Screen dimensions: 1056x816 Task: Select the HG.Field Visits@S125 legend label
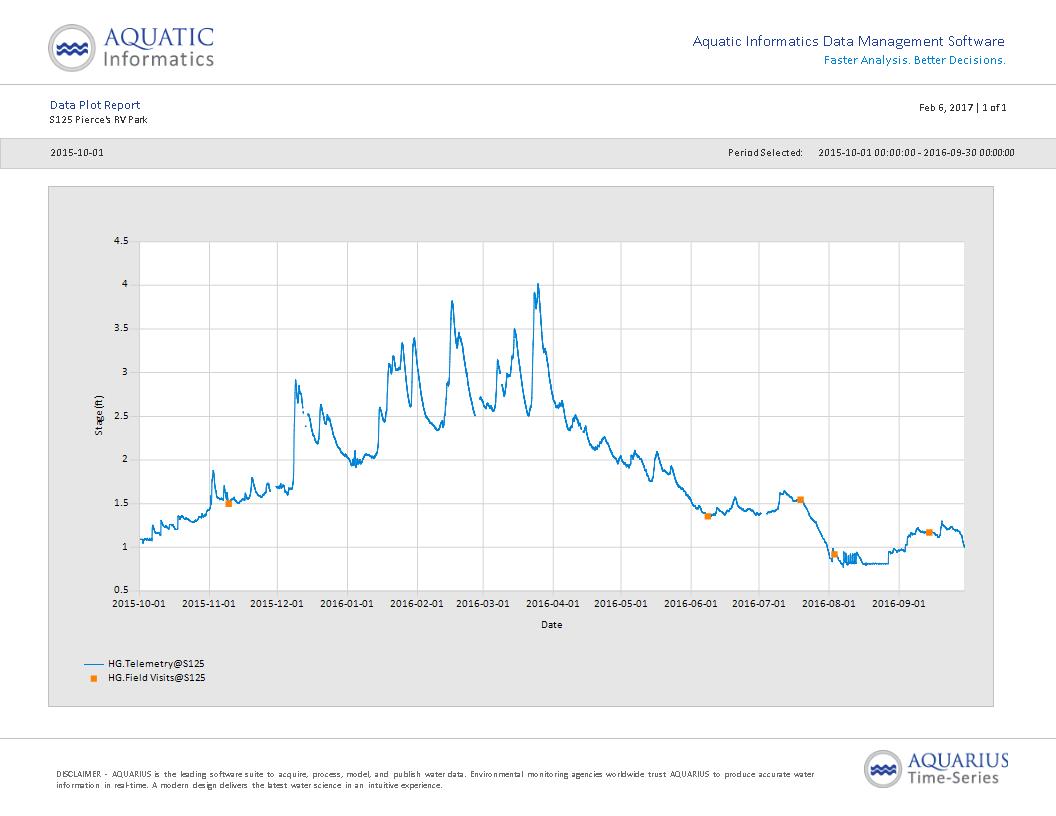pyautogui.click(x=157, y=678)
